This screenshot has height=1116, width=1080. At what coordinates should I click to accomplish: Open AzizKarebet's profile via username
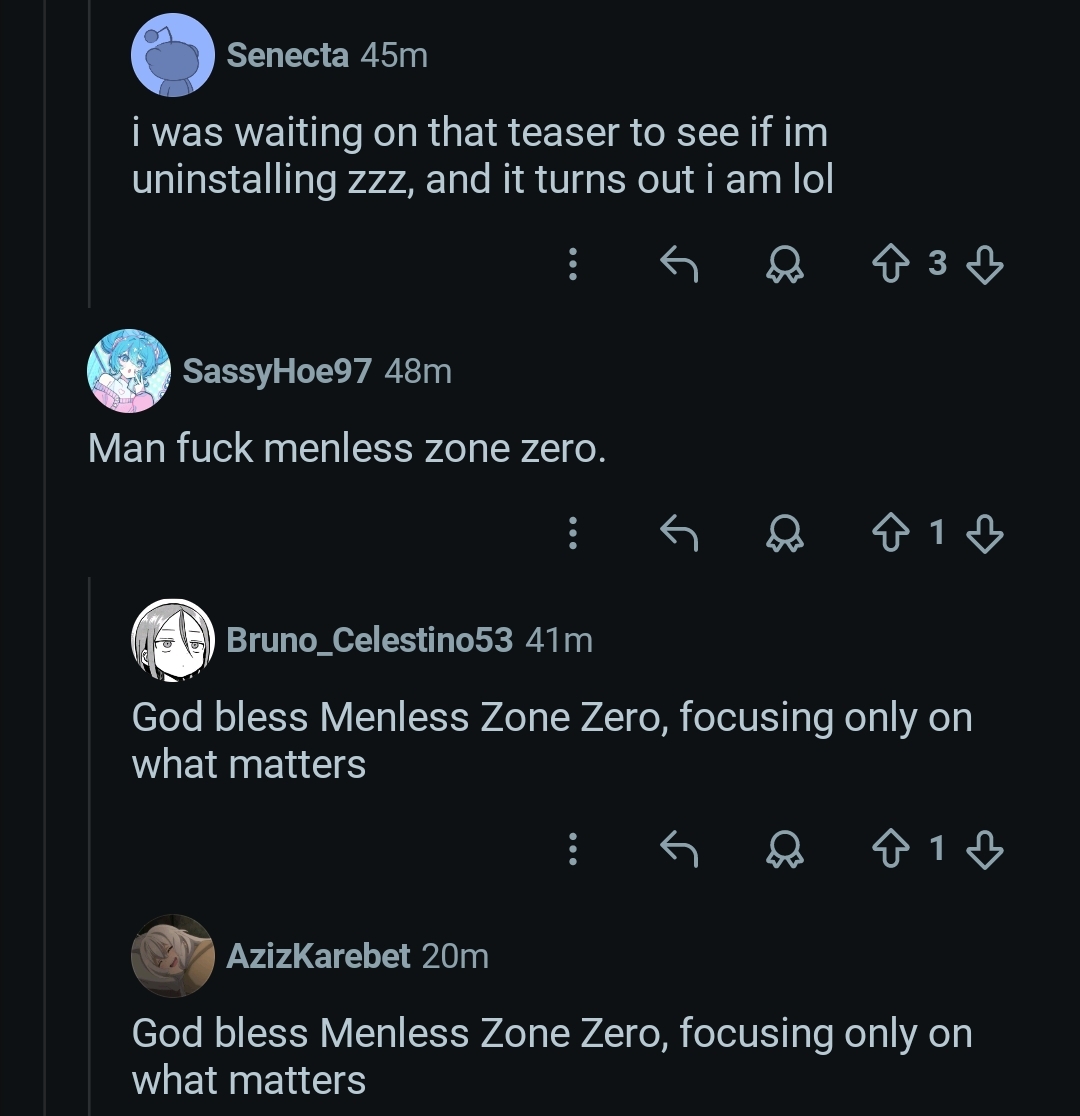[x=318, y=956]
